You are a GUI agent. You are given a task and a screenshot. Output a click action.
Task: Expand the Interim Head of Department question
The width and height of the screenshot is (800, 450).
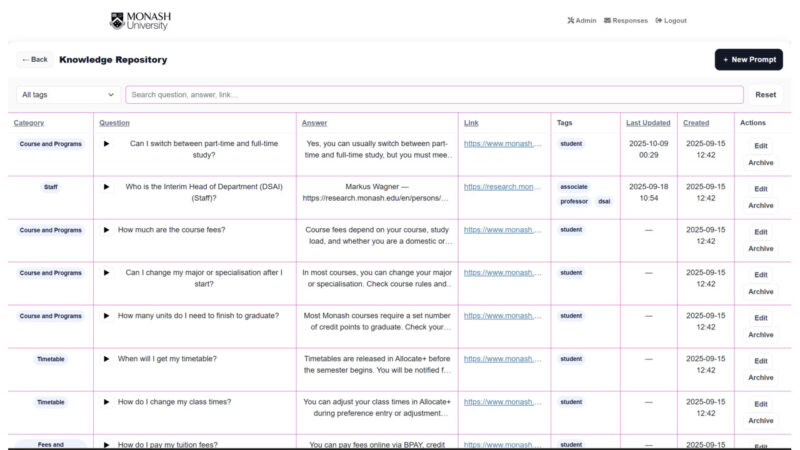(107, 187)
